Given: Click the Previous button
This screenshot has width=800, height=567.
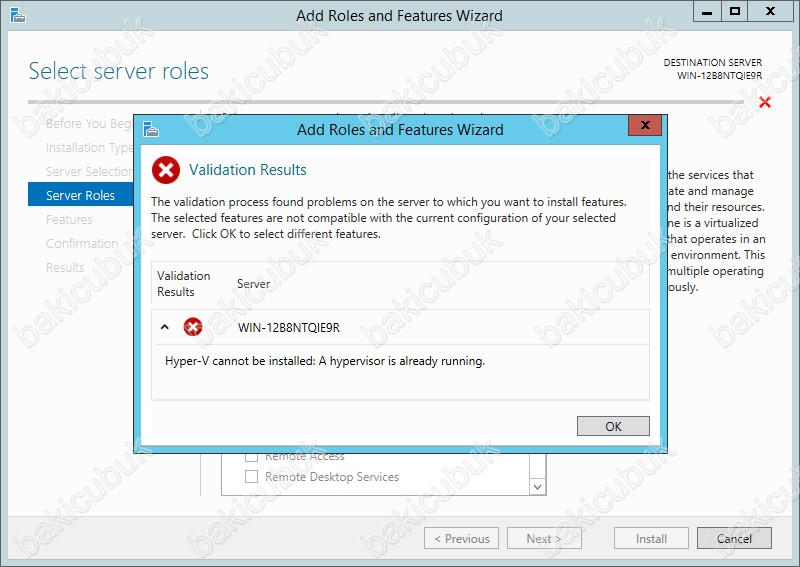Looking at the screenshot, I should [x=461, y=538].
